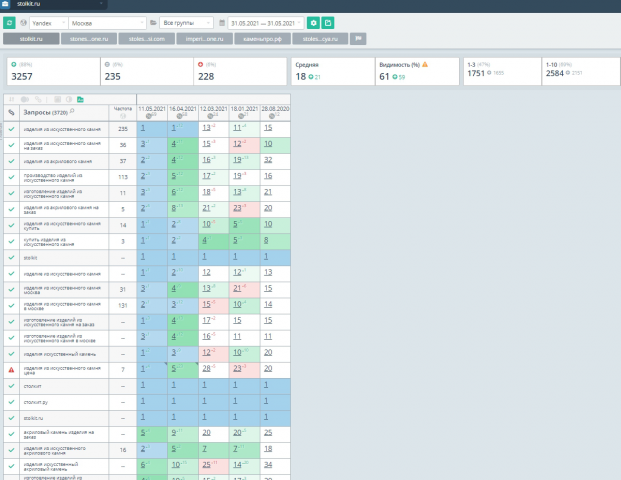Viewport: 621px width, 480px height.
Task: Click the check mark on the столкит.ру row
Action: 11,402
